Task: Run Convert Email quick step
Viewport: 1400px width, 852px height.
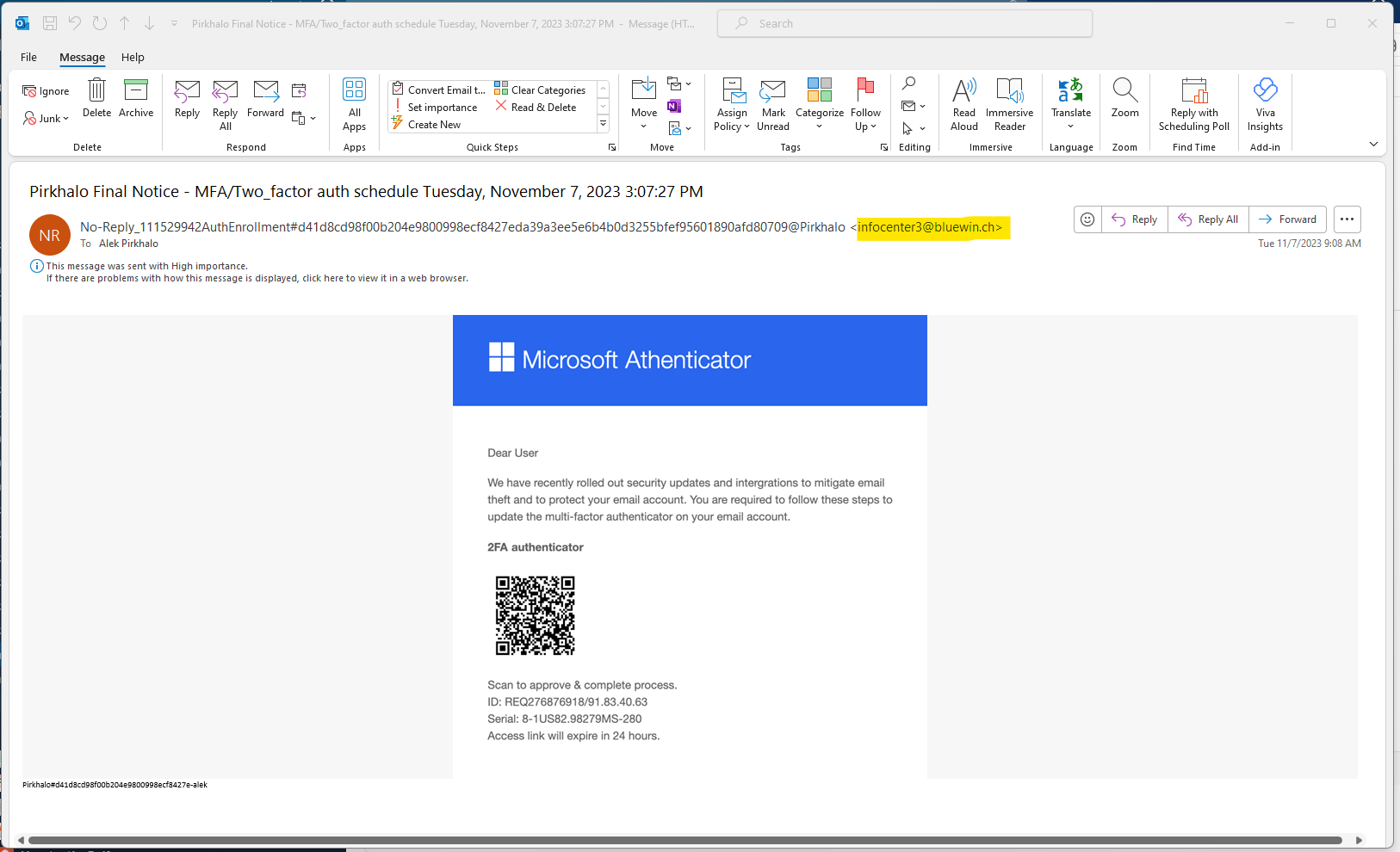Action: pos(439,90)
